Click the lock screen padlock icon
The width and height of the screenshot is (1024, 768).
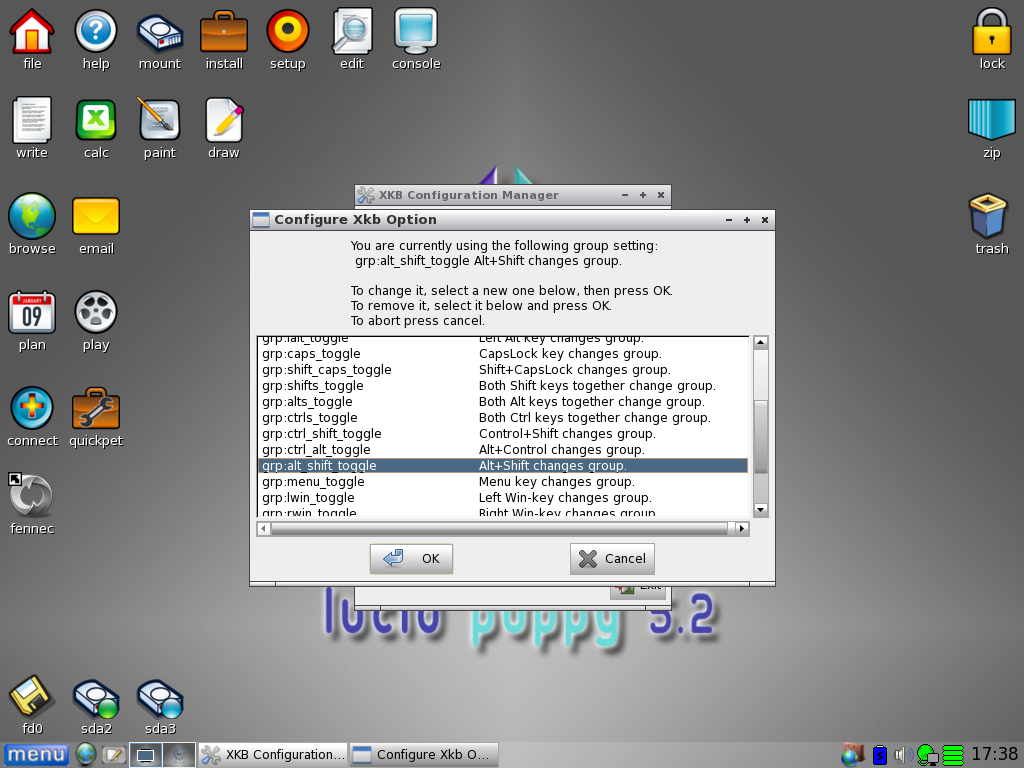[x=991, y=31]
